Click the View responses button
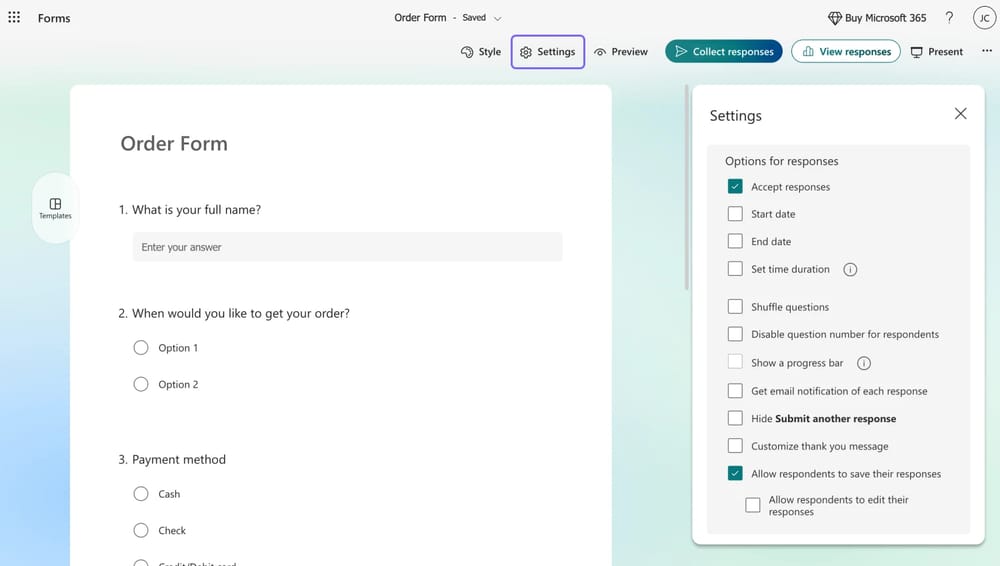 point(845,52)
